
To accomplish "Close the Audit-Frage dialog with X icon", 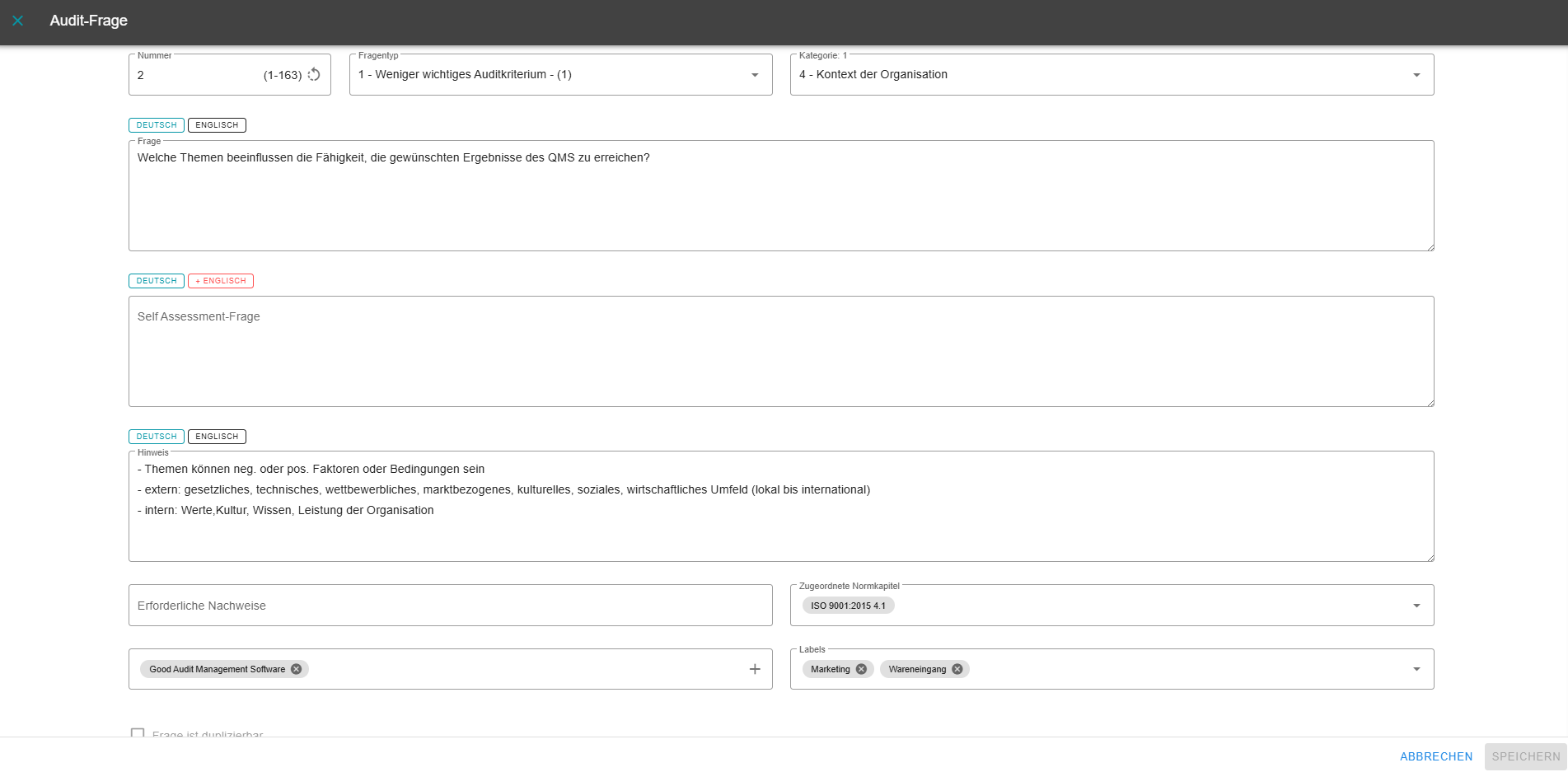I will pos(17,21).
